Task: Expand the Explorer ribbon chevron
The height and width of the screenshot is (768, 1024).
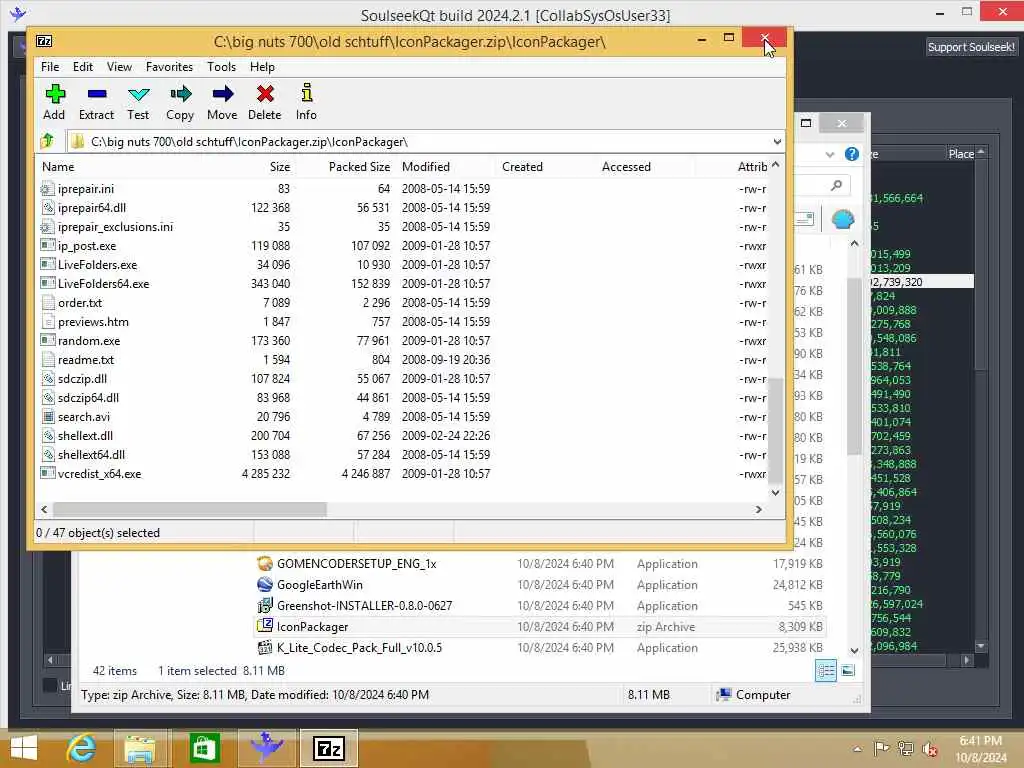Action: tap(829, 155)
